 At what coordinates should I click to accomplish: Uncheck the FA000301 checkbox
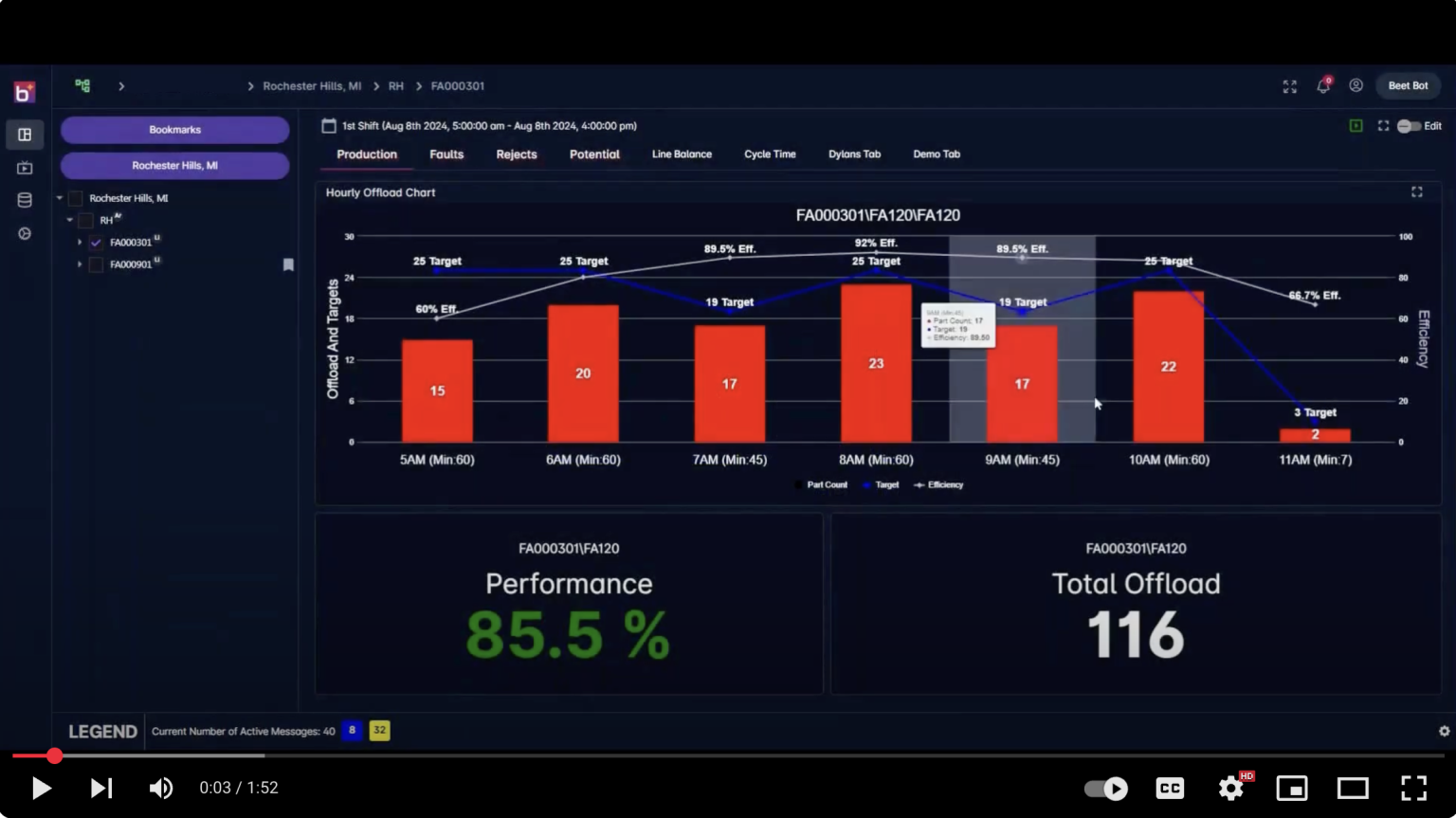96,242
